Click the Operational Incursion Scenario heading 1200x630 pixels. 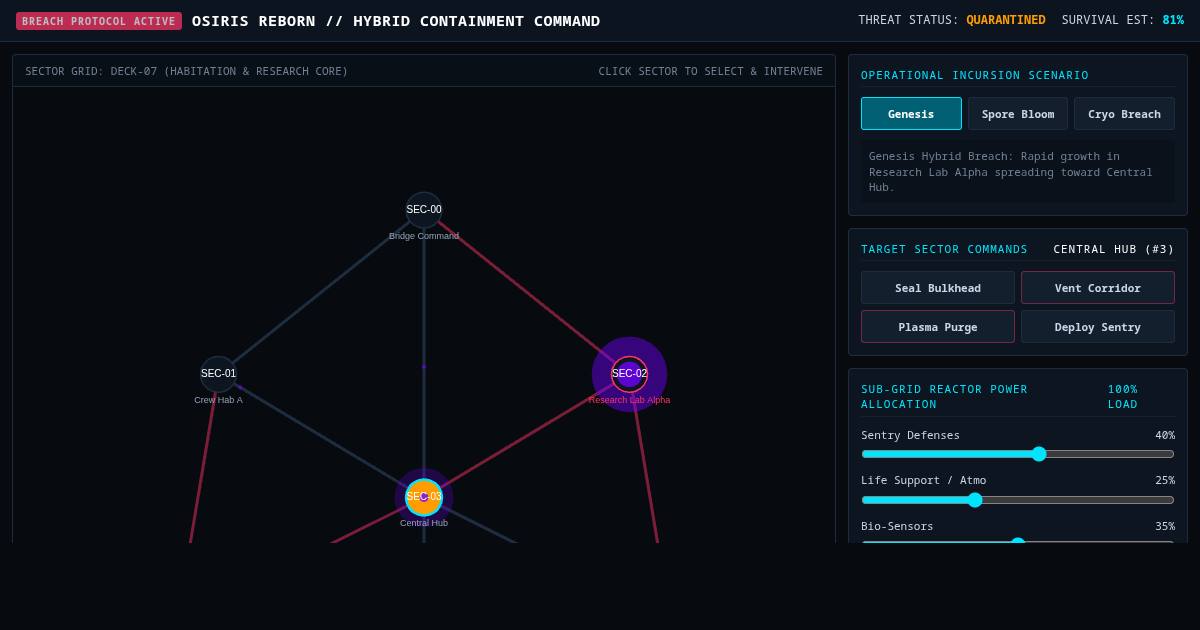pos(975,76)
